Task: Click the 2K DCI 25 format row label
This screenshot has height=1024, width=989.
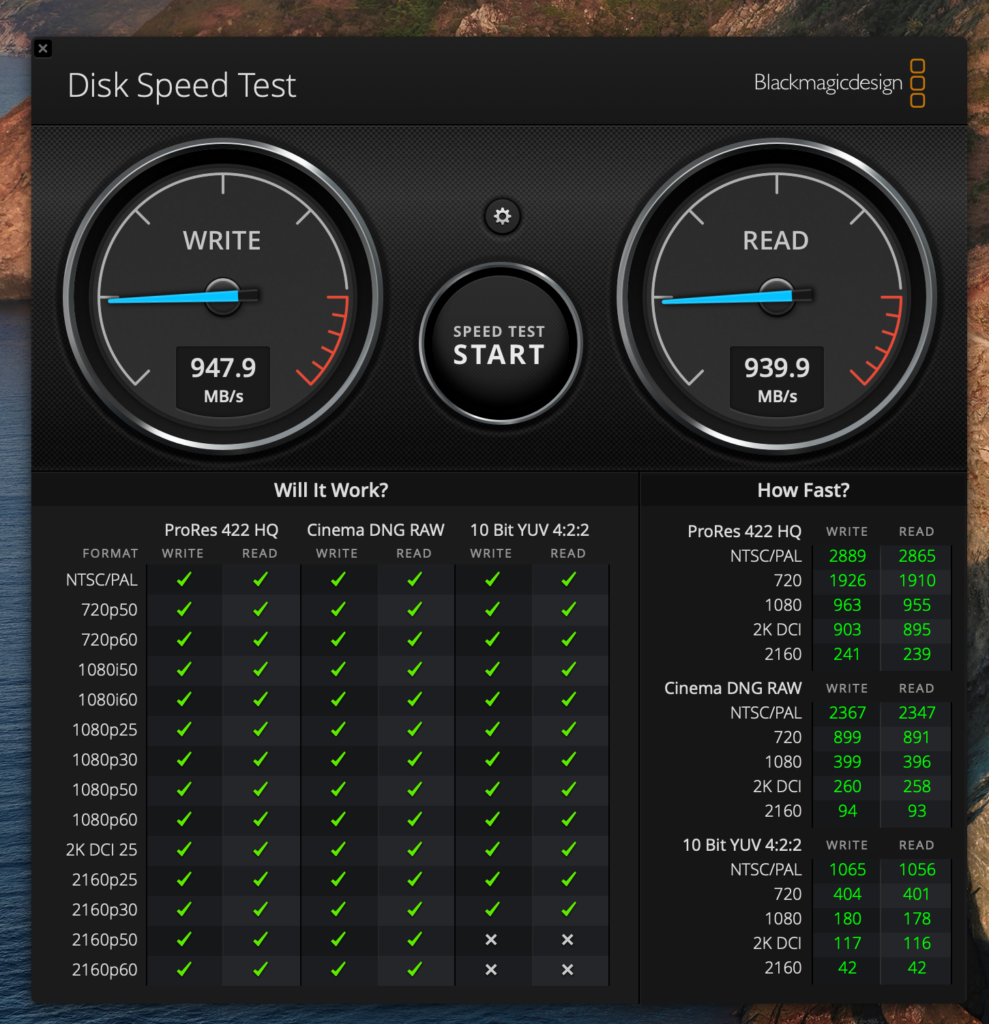Action: [101, 850]
